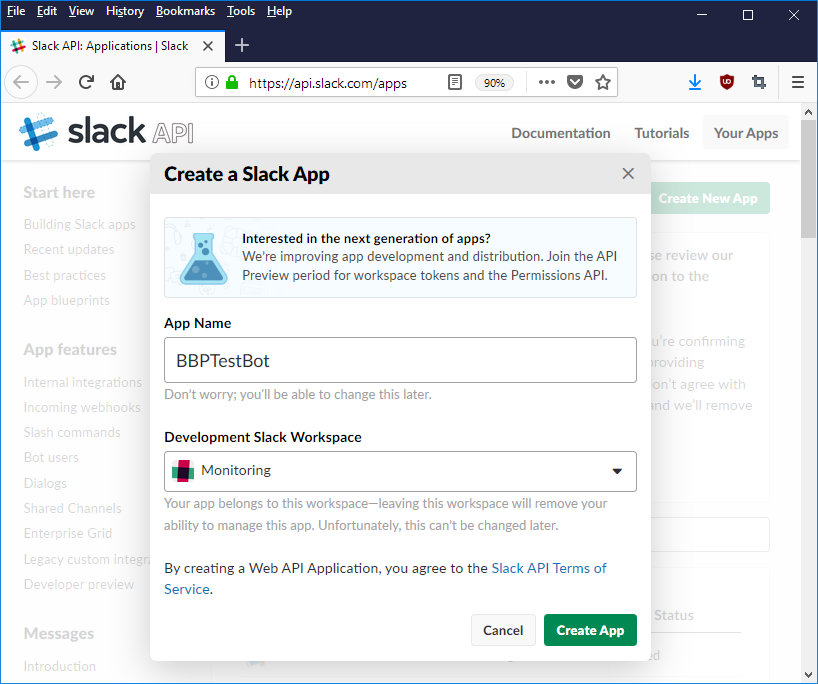The image size is (818, 684).
Task: Open Recent updates sidebar link
Action: [69, 249]
